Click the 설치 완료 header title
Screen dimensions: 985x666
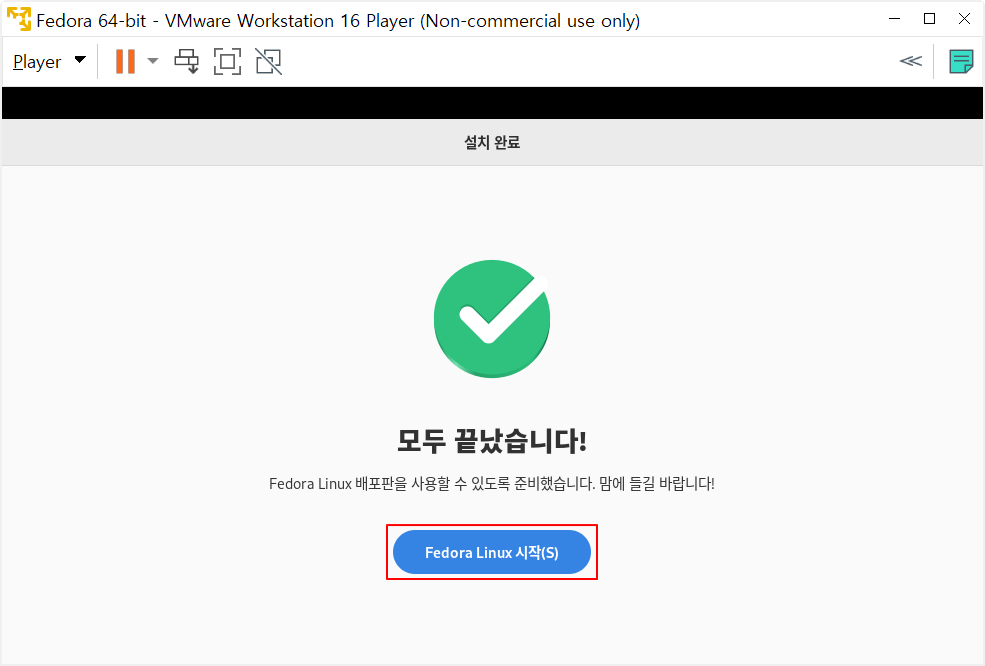pyautogui.click(x=492, y=143)
